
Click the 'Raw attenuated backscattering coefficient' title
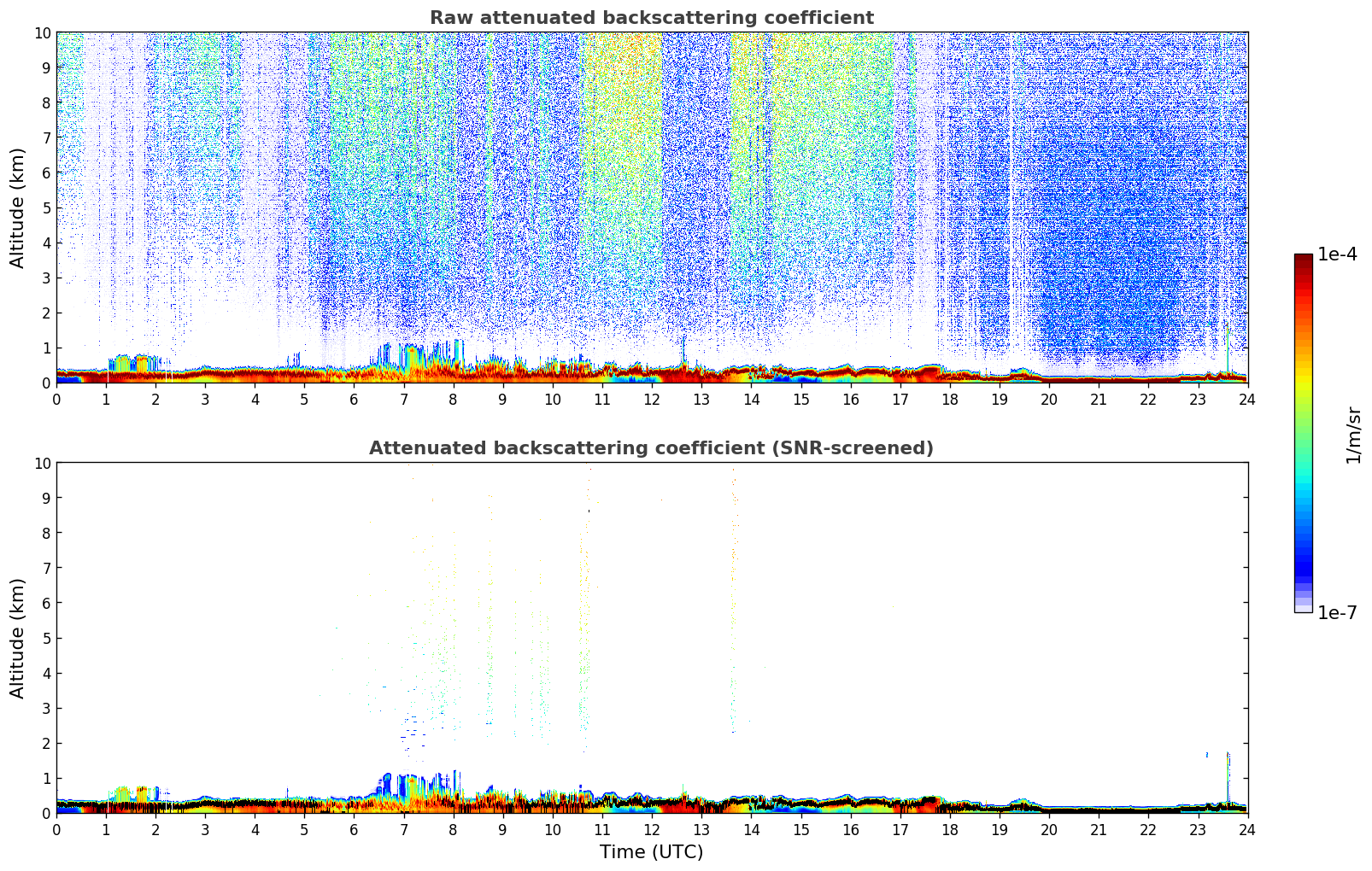click(x=651, y=18)
